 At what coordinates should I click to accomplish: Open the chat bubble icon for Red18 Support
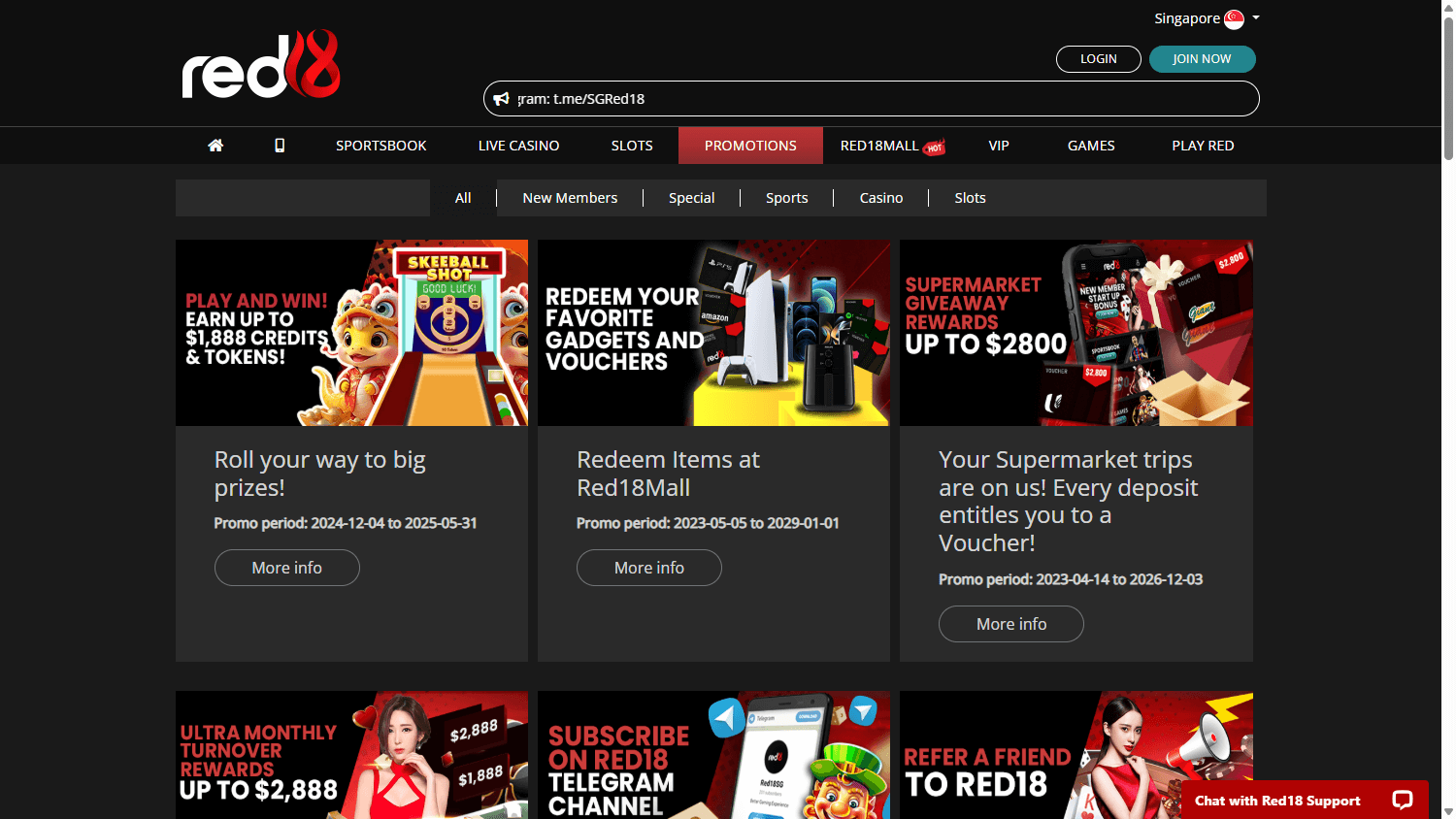pyautogui.click(x=1402, y=800)
